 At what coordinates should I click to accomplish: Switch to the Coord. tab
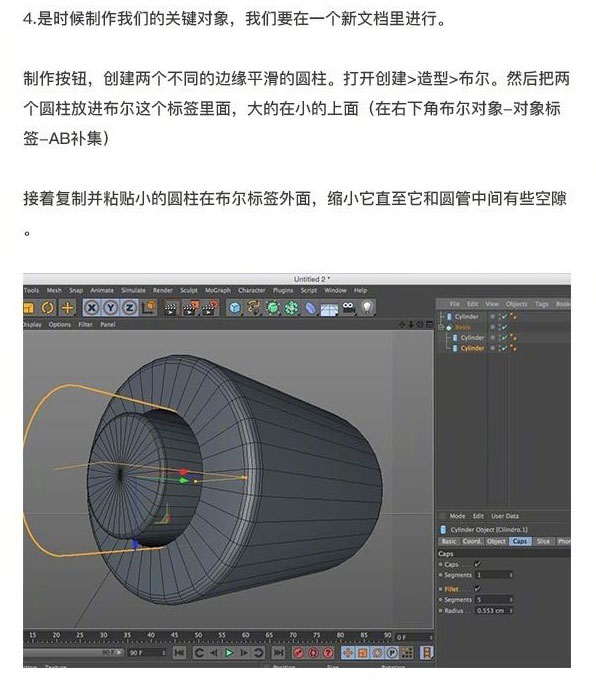[472, 541]
